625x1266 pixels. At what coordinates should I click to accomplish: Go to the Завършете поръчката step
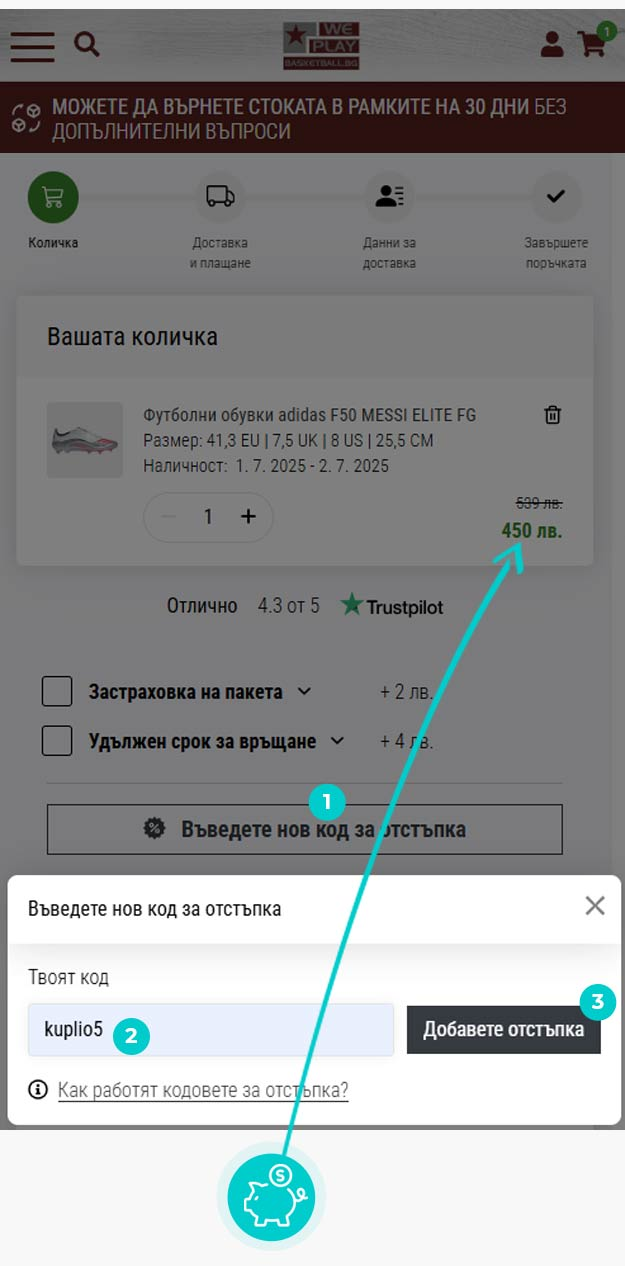556,222
